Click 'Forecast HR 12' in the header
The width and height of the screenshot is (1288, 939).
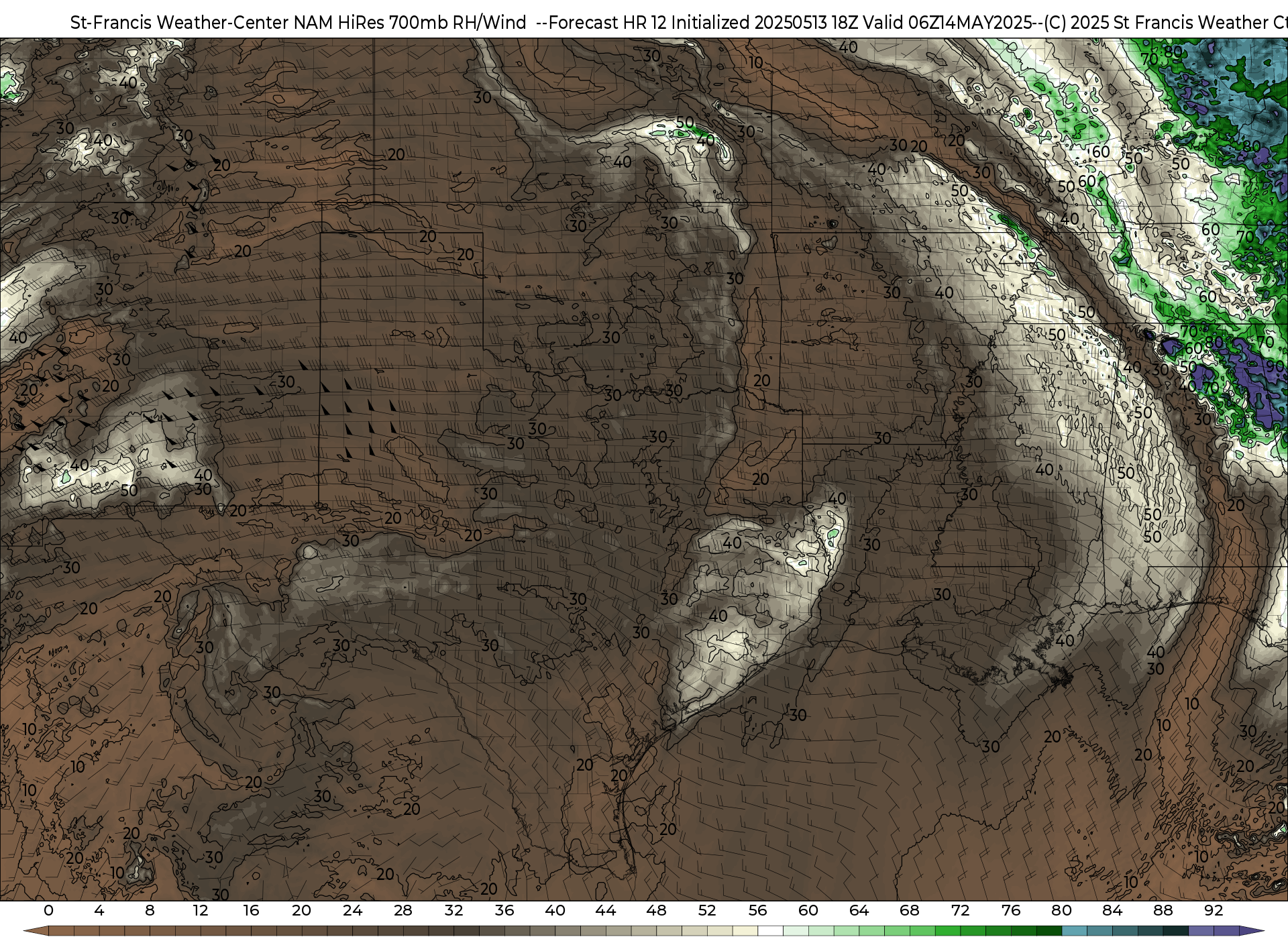coord(608,22)
